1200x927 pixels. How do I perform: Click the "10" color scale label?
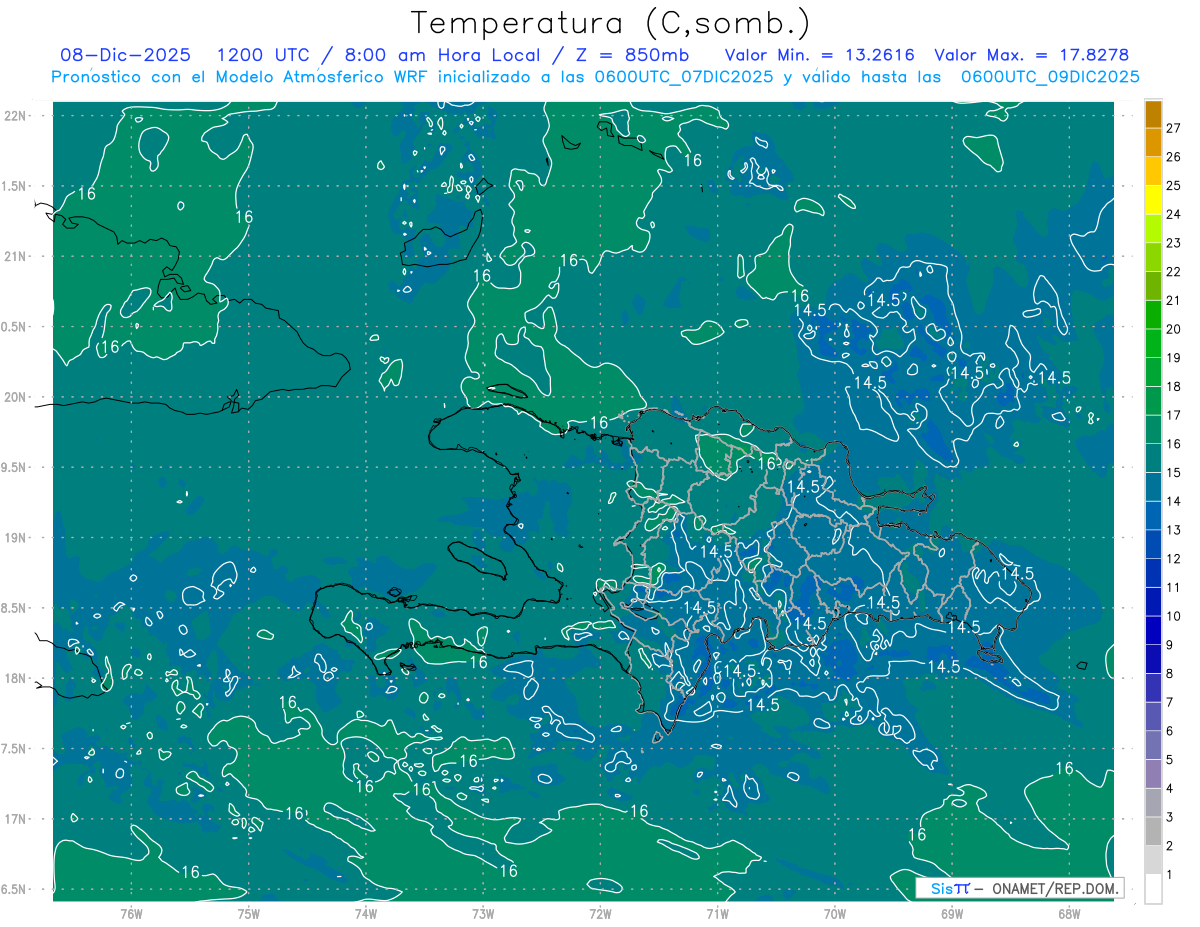coord(1173,616)
